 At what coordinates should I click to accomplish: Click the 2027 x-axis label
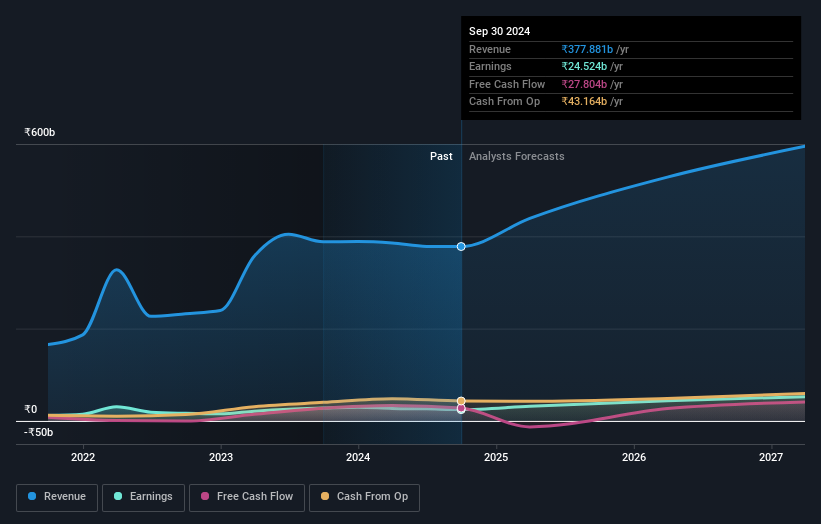click(771, 458)
